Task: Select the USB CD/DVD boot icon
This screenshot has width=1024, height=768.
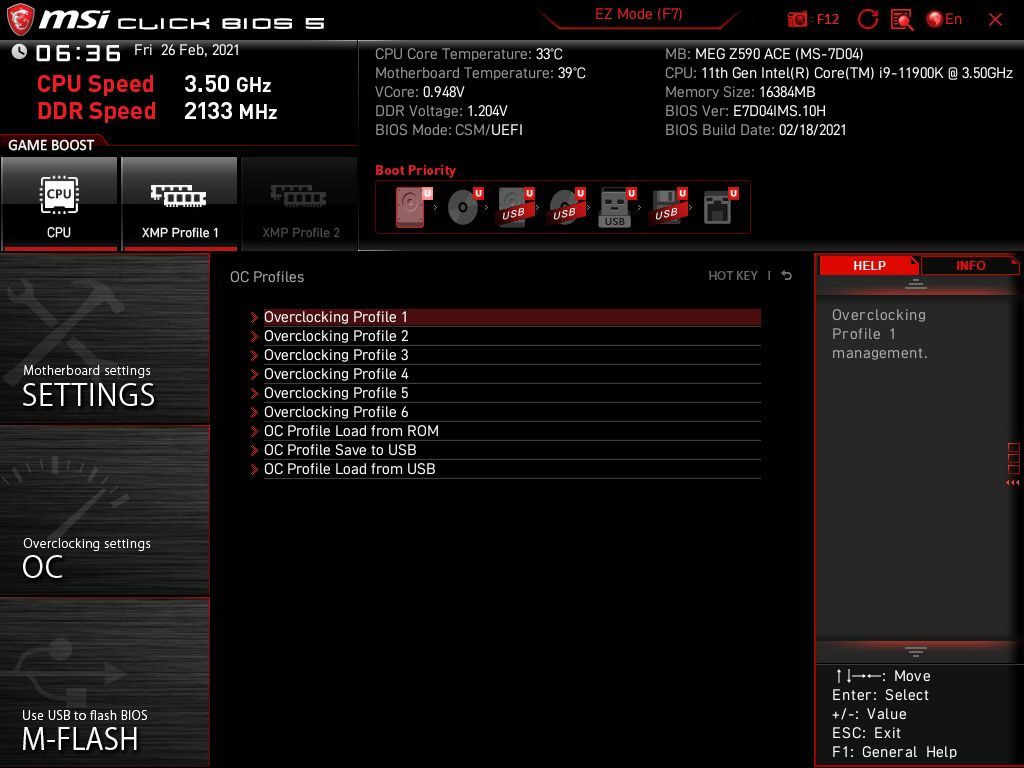Action: point(567,207)
